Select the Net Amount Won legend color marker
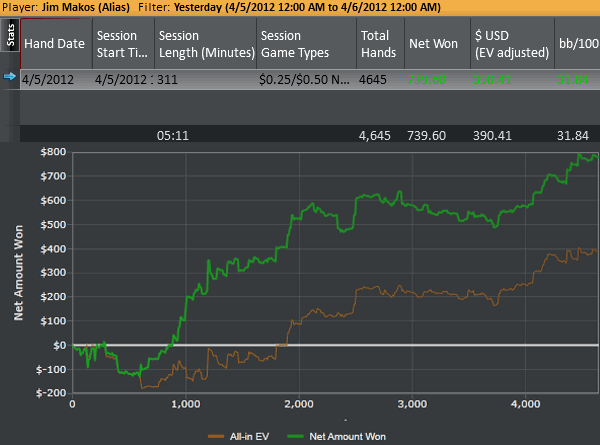600x445 pixels. (295, 436)
